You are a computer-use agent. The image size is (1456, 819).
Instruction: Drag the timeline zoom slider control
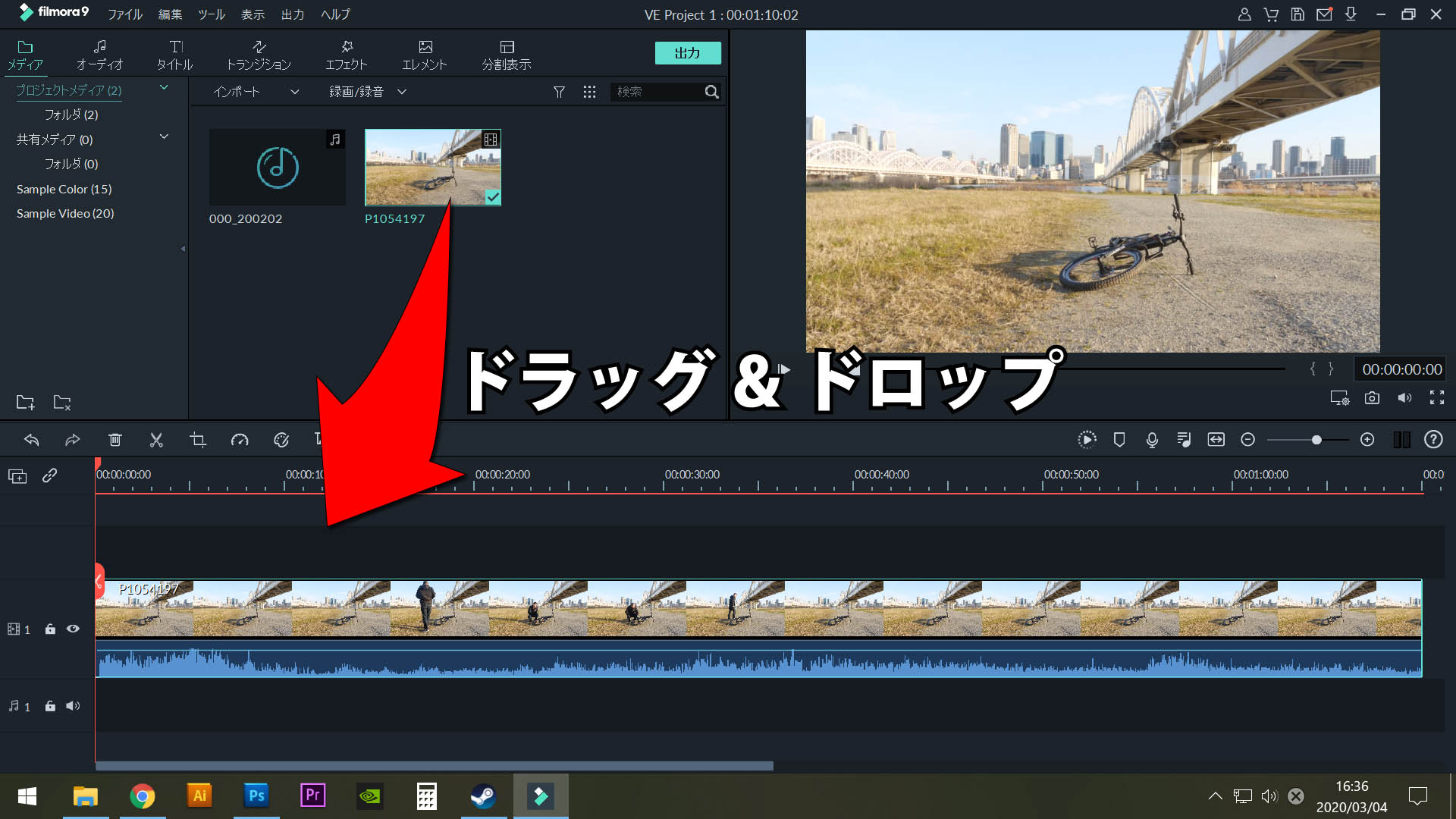[1315, 440]
